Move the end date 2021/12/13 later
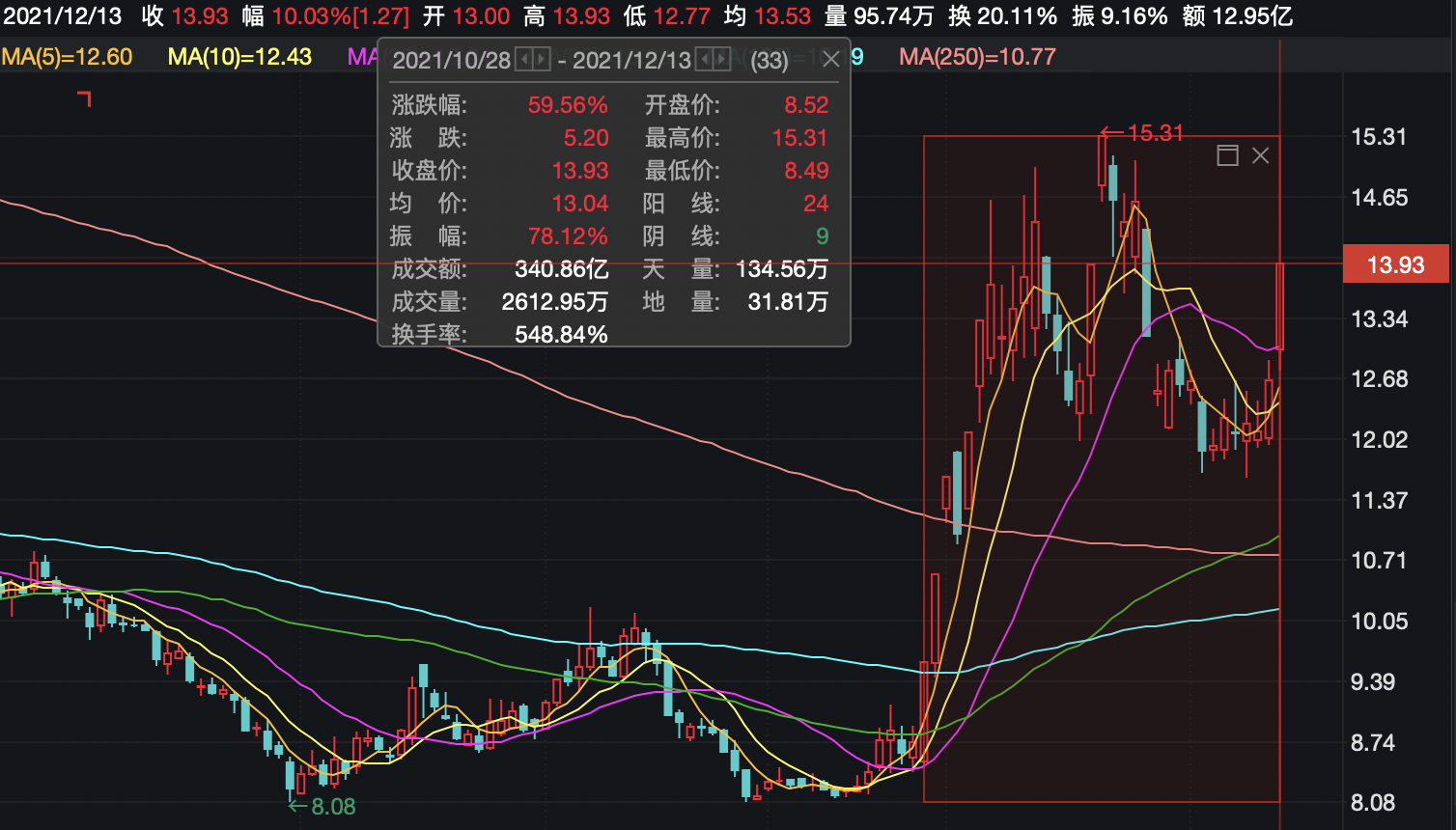The height and width of the screenshot is (830, 1456). (721, 60)
